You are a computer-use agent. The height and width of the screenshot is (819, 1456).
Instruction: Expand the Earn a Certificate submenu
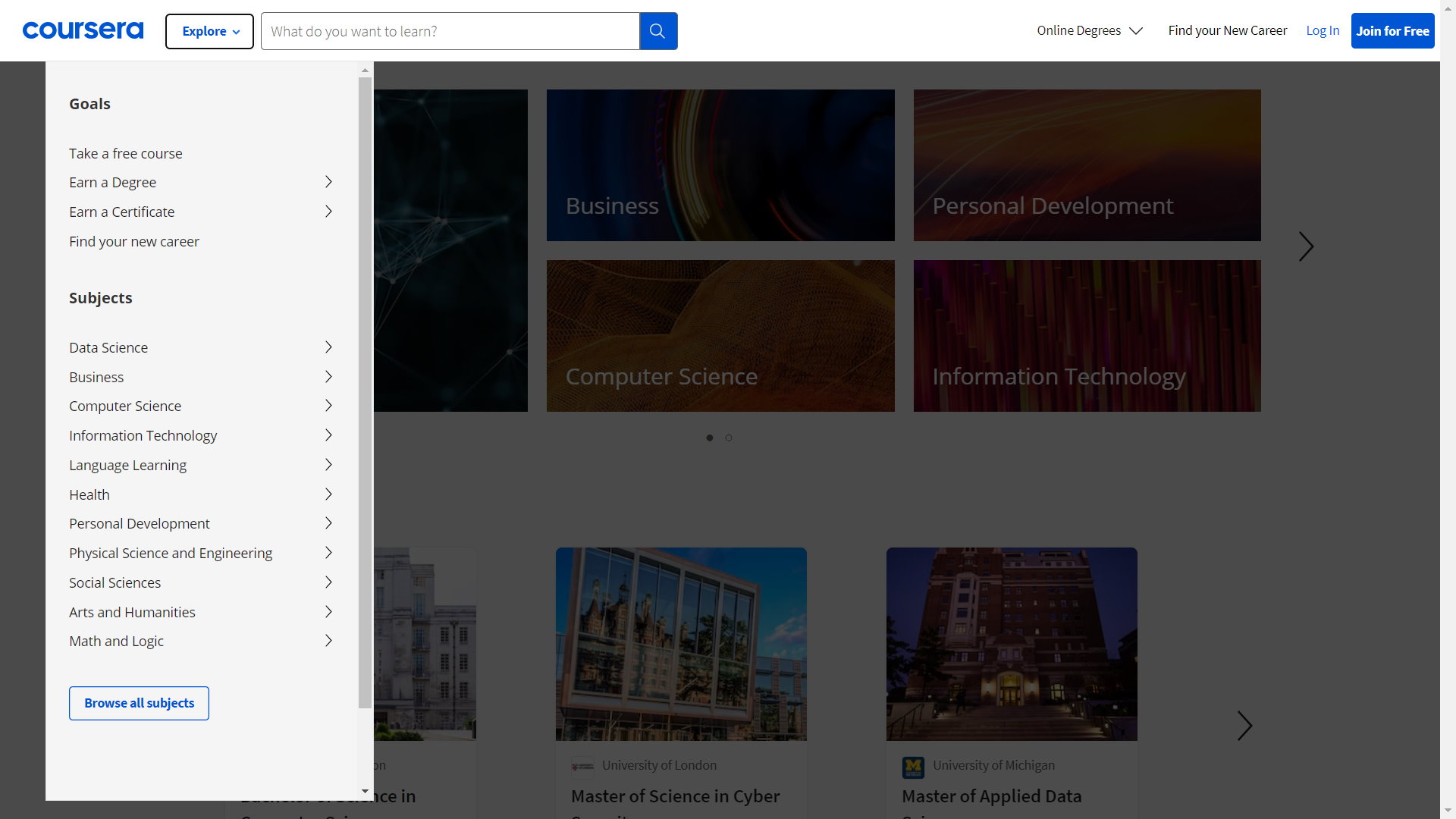[x=201, y=212]
